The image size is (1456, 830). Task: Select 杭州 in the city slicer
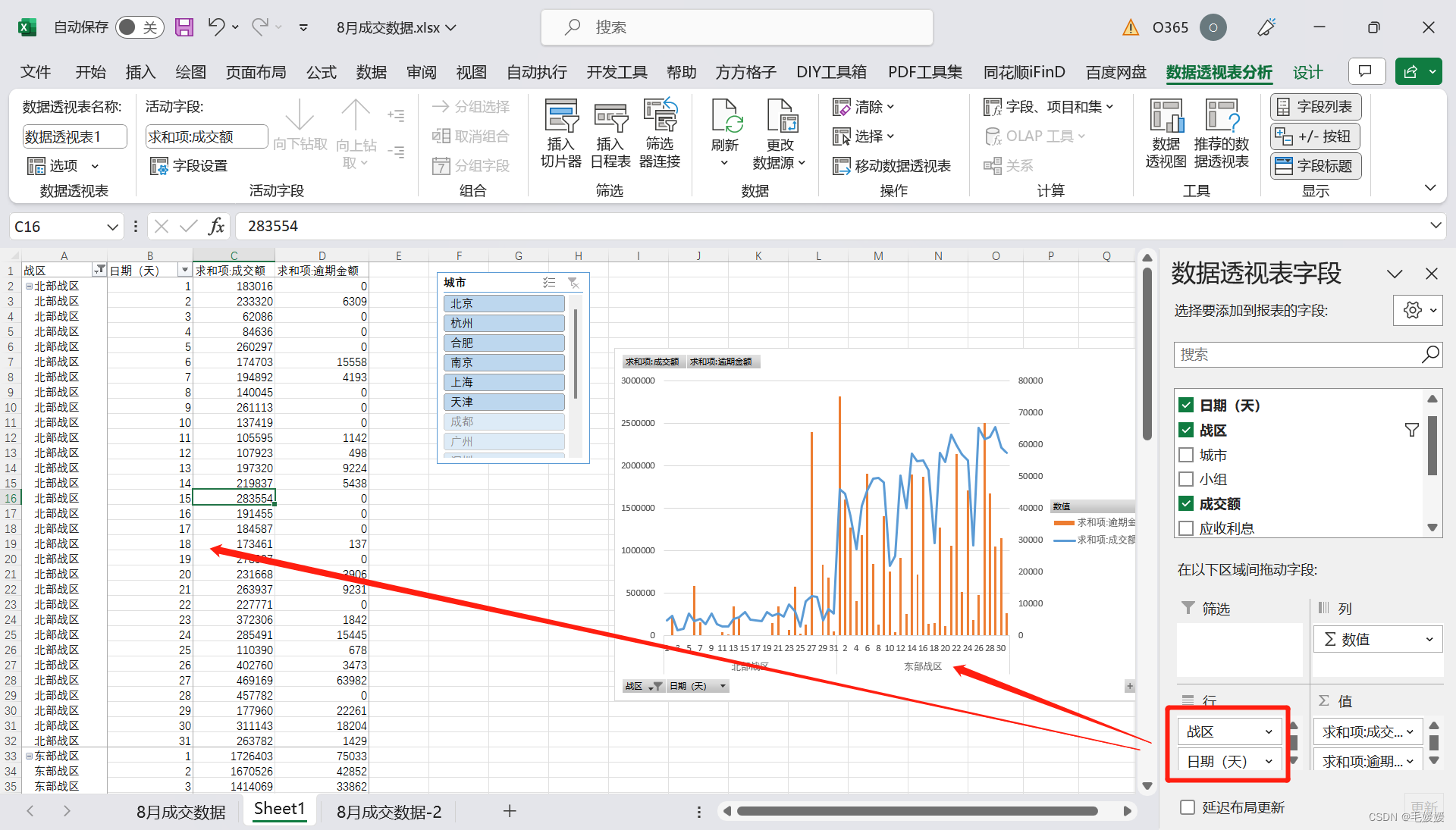[x=504, y=323]
